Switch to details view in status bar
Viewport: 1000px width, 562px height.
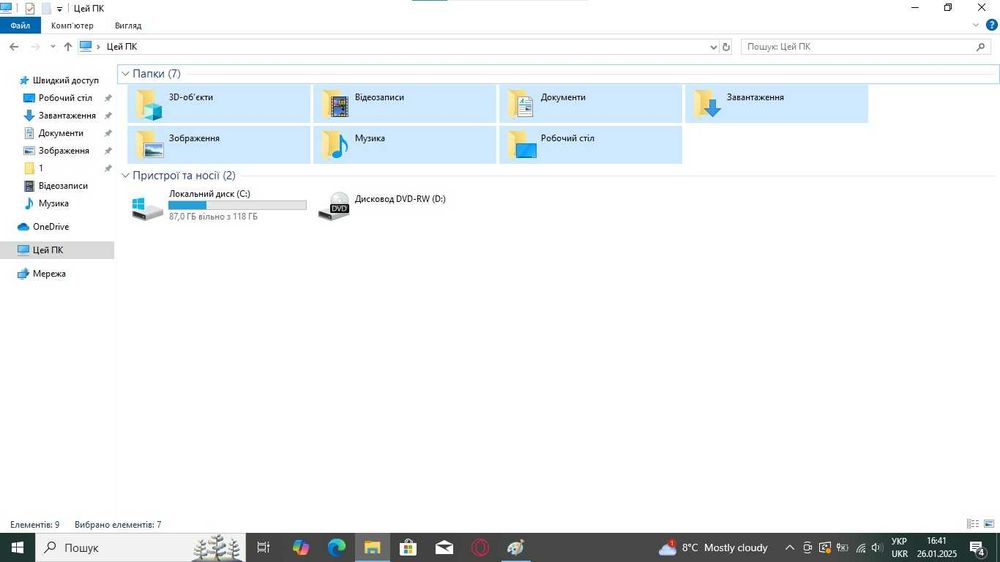[x=973, y=524]
